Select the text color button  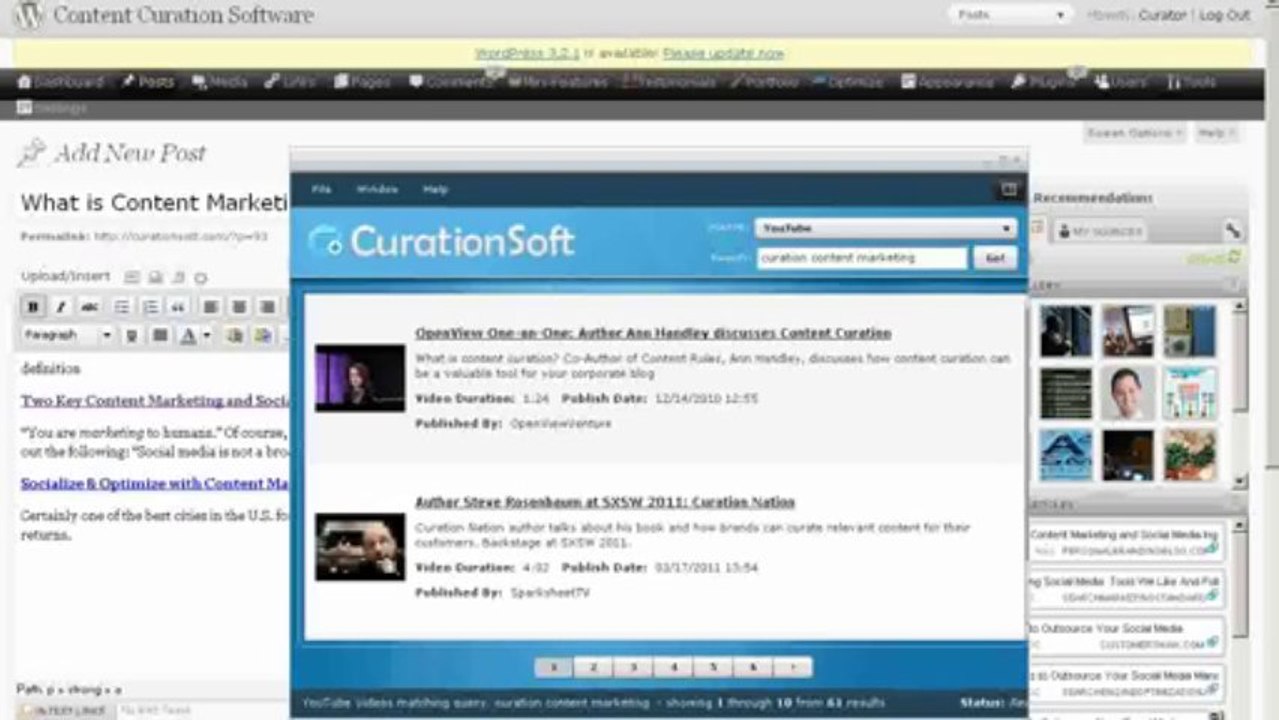(x=187, y=335)
